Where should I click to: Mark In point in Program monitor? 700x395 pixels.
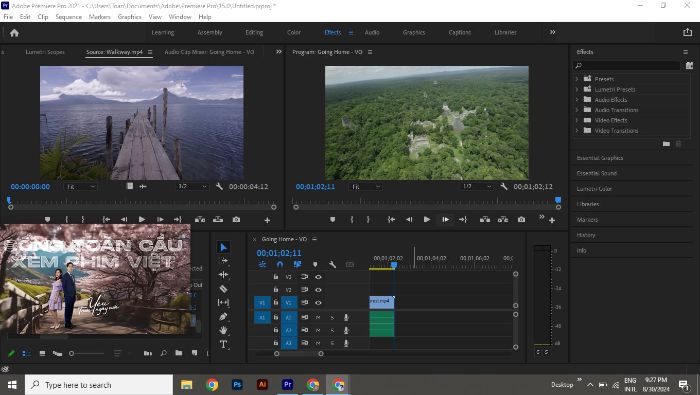[352, 220]
